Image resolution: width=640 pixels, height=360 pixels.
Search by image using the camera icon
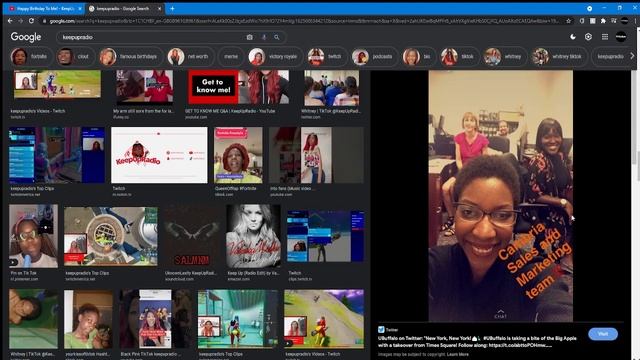249,37
